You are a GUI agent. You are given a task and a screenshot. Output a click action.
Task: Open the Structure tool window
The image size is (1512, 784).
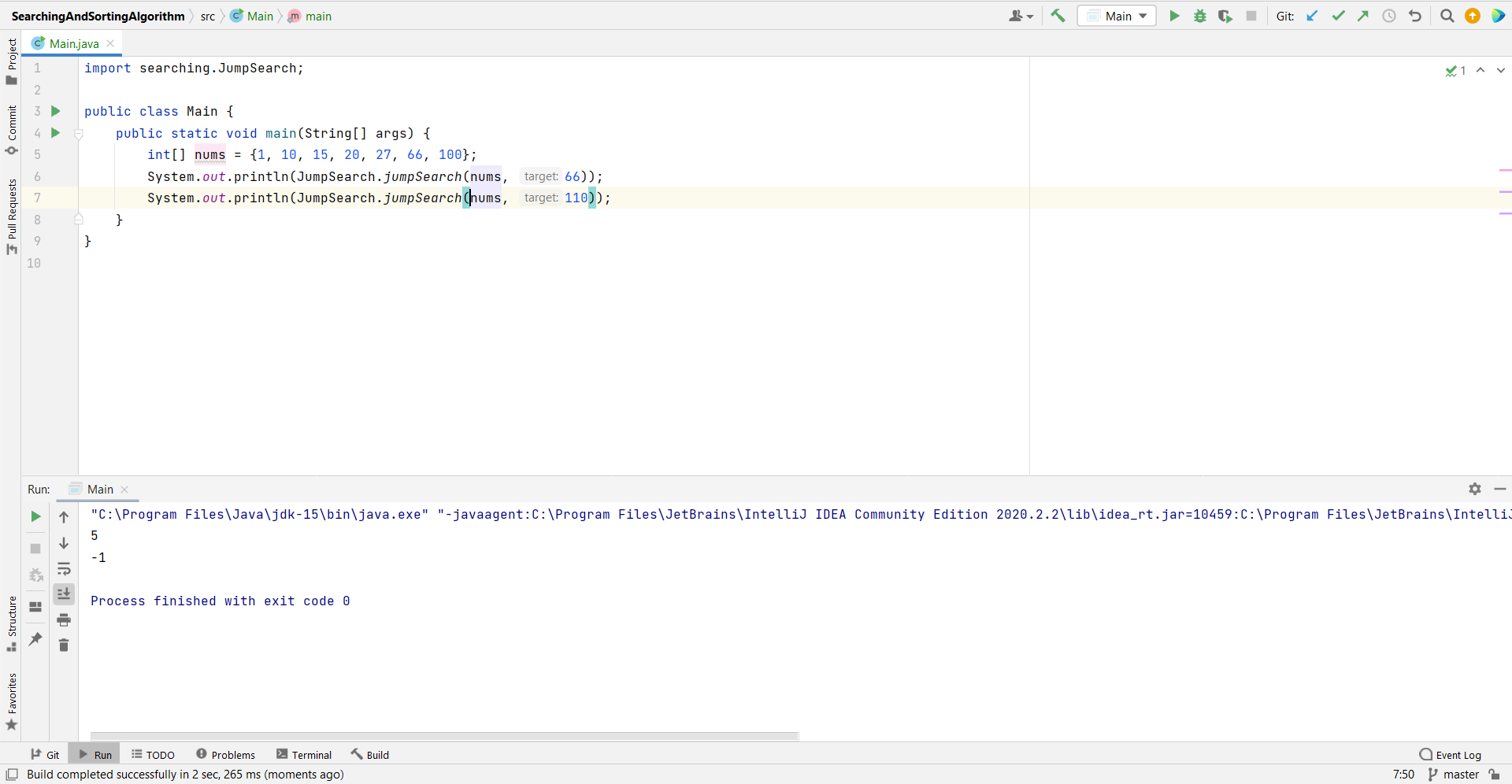(11, 624)
